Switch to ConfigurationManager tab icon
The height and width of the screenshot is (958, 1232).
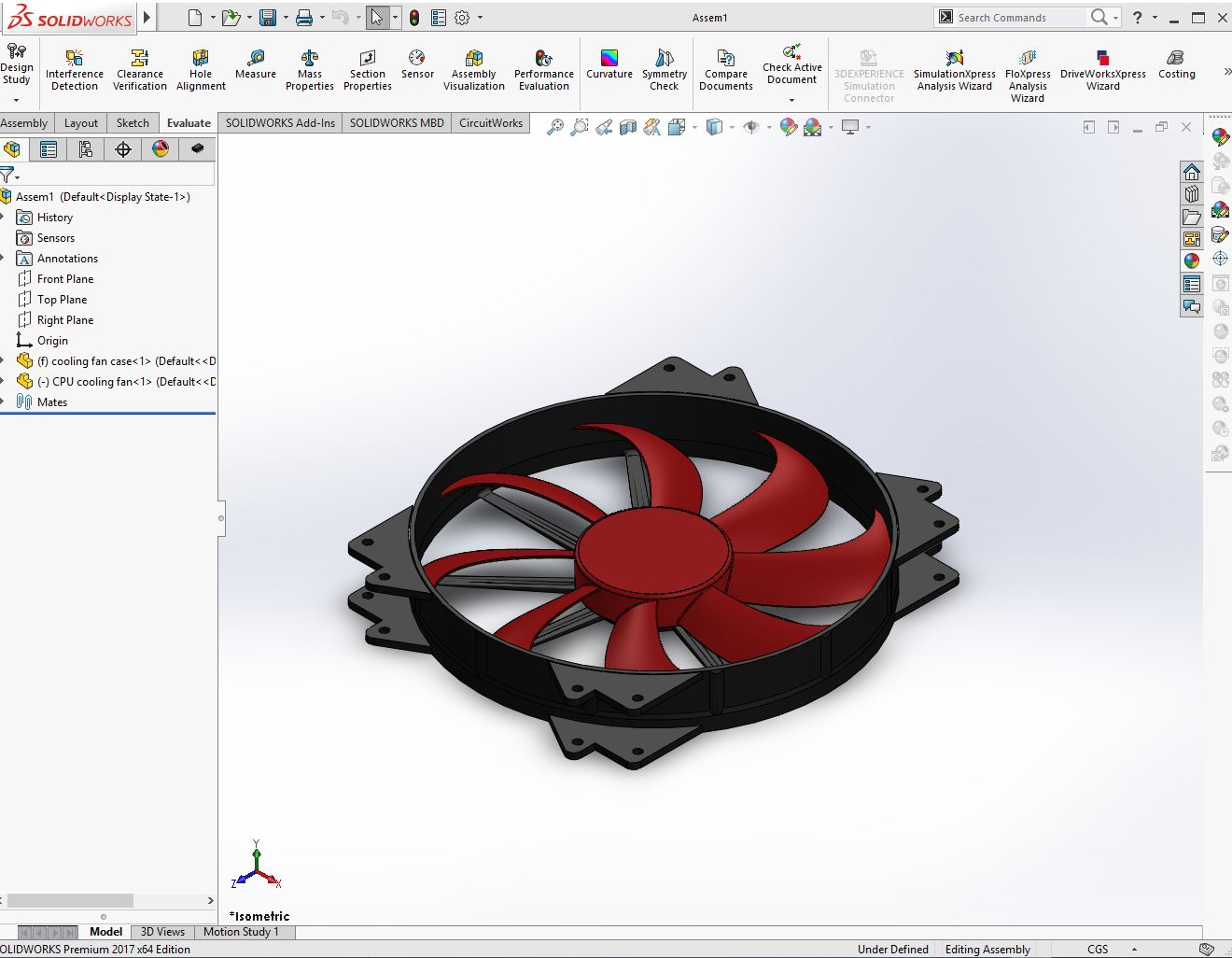coord(86,149)
